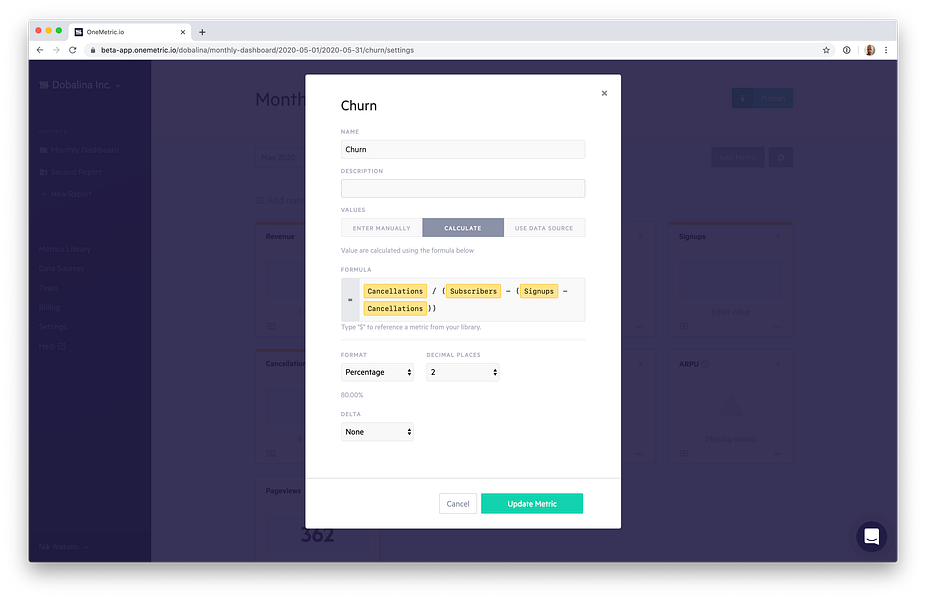
Task: Click the Cancel button
Action: [x=458, y=504]
